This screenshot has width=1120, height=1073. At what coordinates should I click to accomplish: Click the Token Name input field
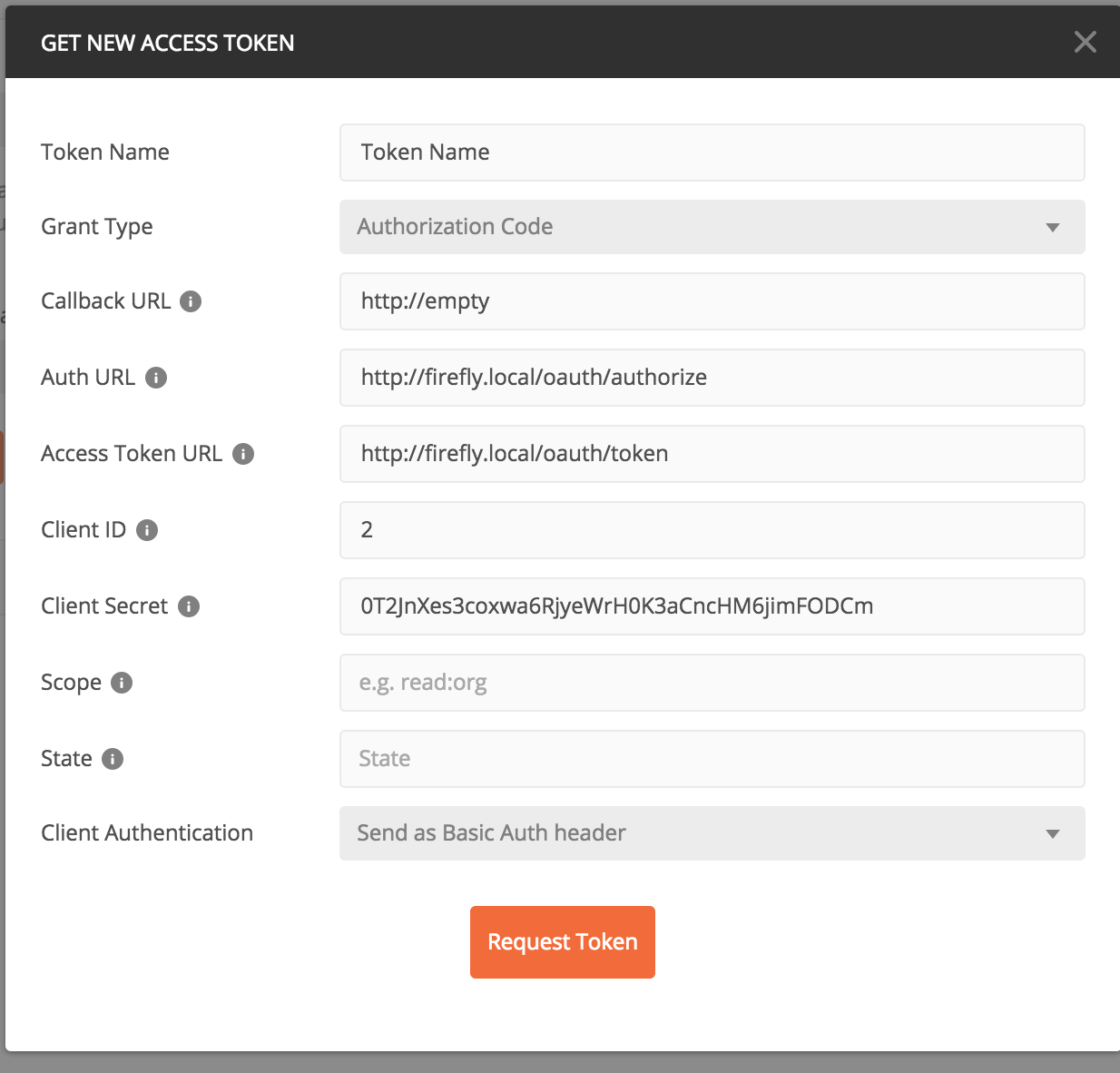[712, 153]
